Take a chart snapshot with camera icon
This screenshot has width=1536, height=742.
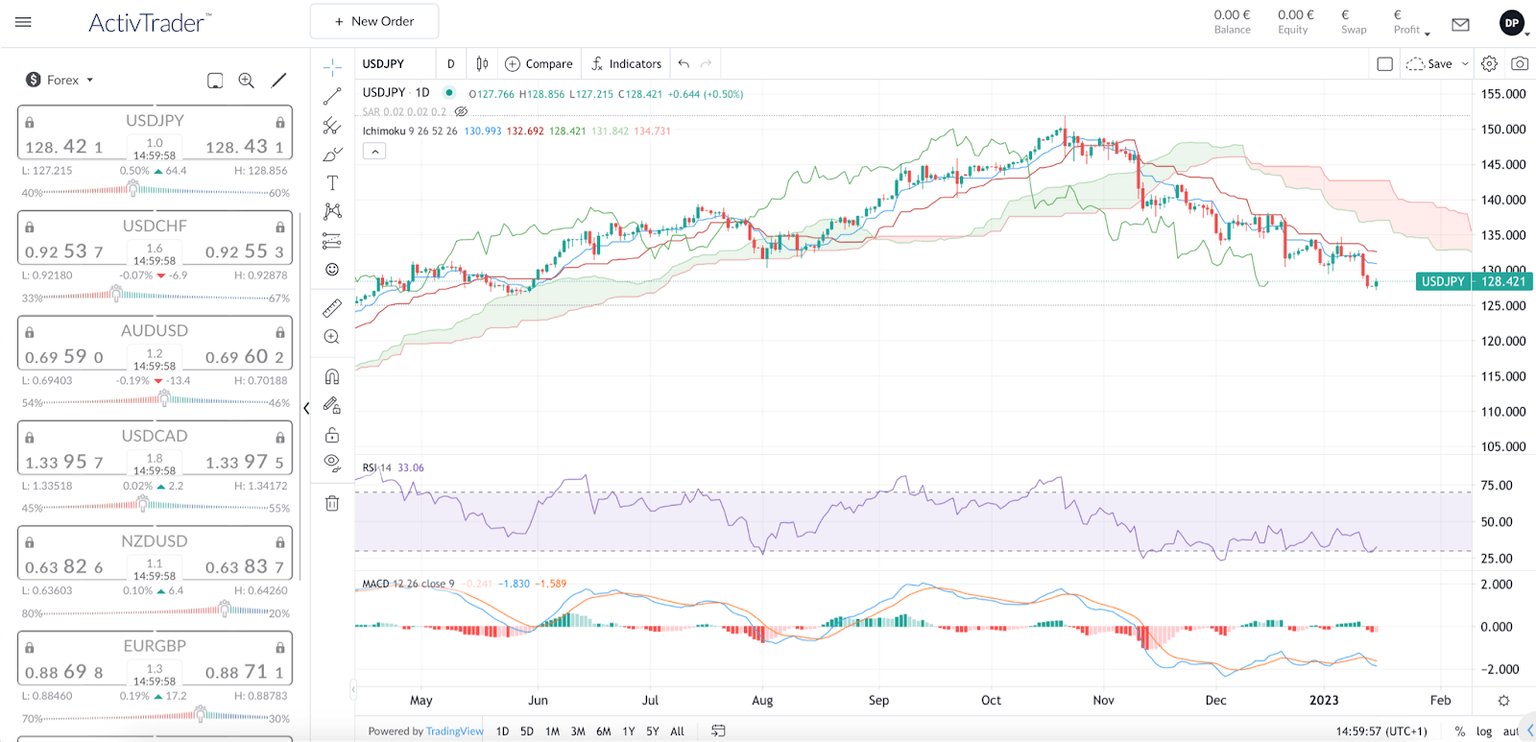[x=1519, y=64]
